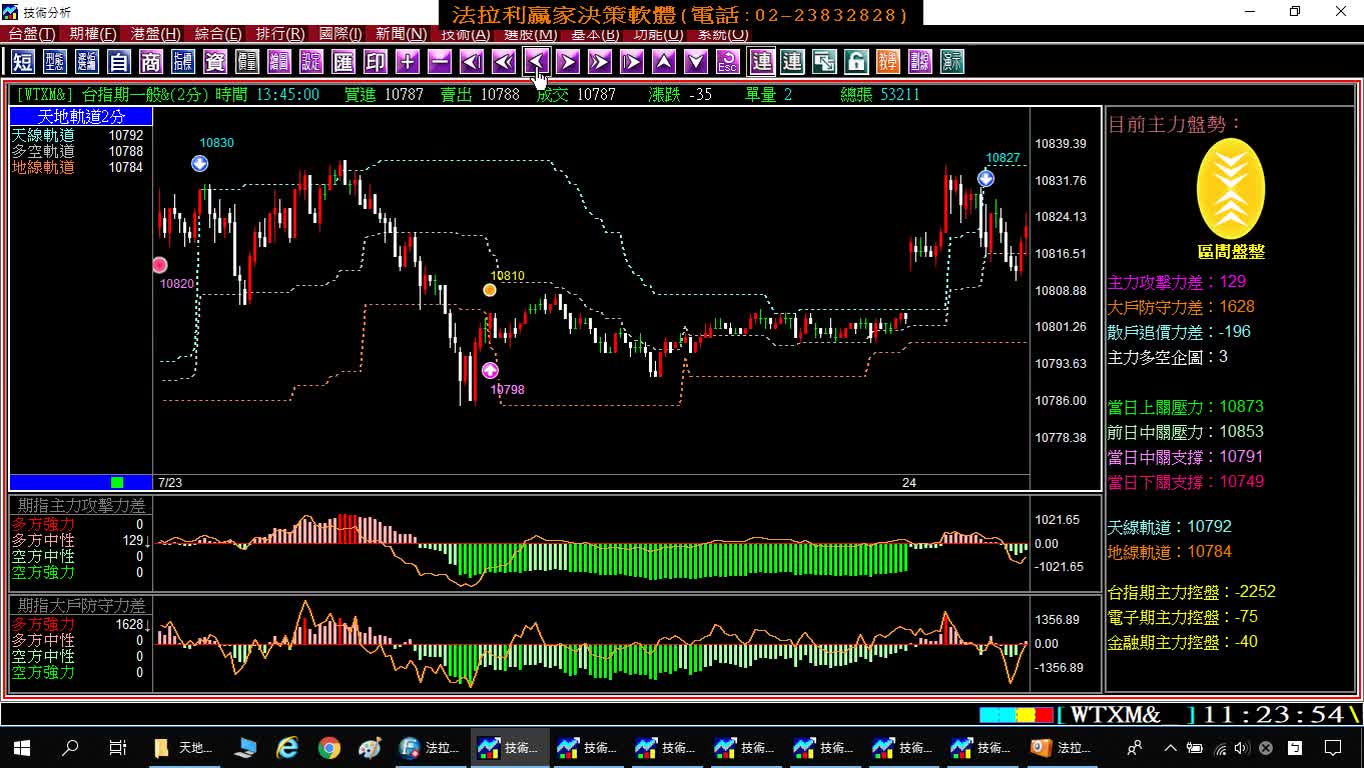Click the 金融期主力控盤: -40 text
This screenshot has width=1364, height=768.
[x=1183, y=642]
